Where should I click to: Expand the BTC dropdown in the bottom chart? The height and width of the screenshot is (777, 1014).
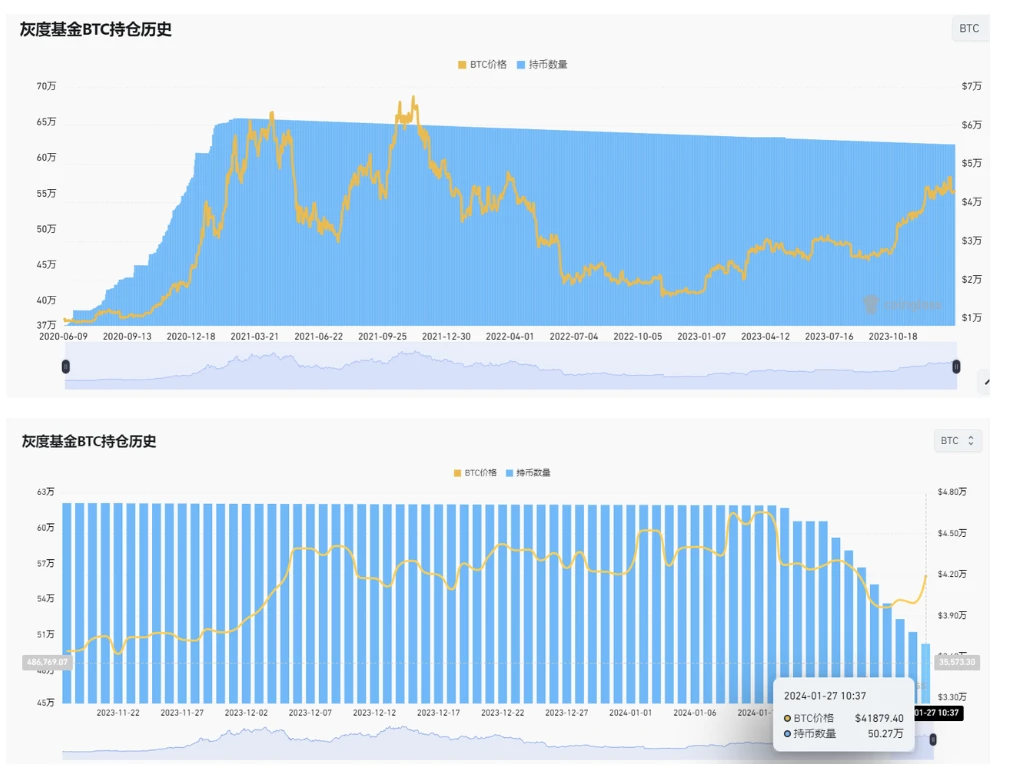[x=957, y=440]
